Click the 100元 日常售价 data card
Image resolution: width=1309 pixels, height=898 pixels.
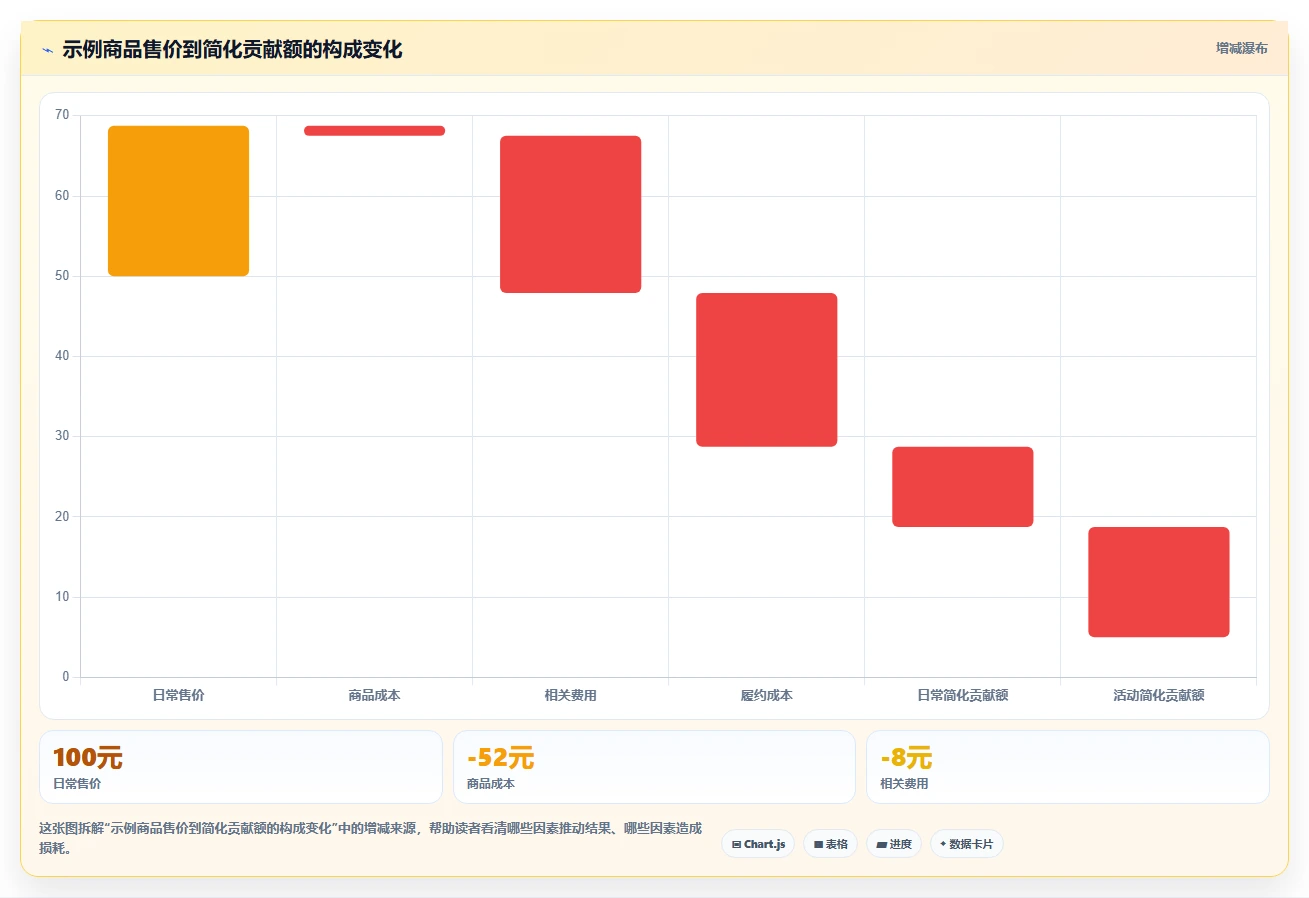tap(241, 767)
